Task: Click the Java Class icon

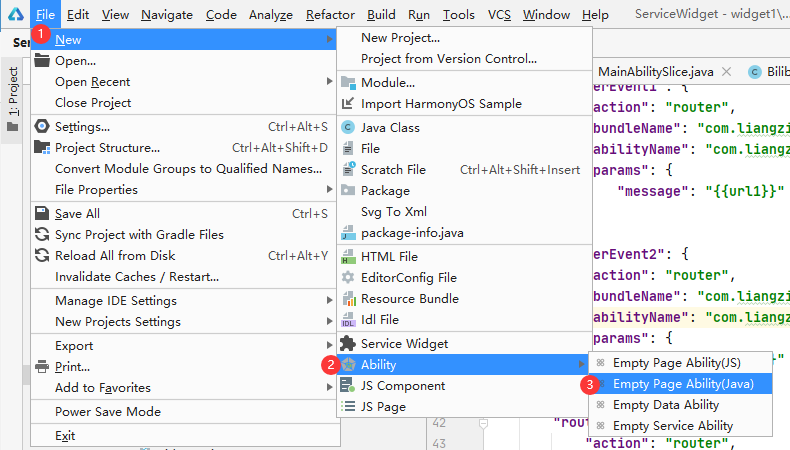Action: 348,127
